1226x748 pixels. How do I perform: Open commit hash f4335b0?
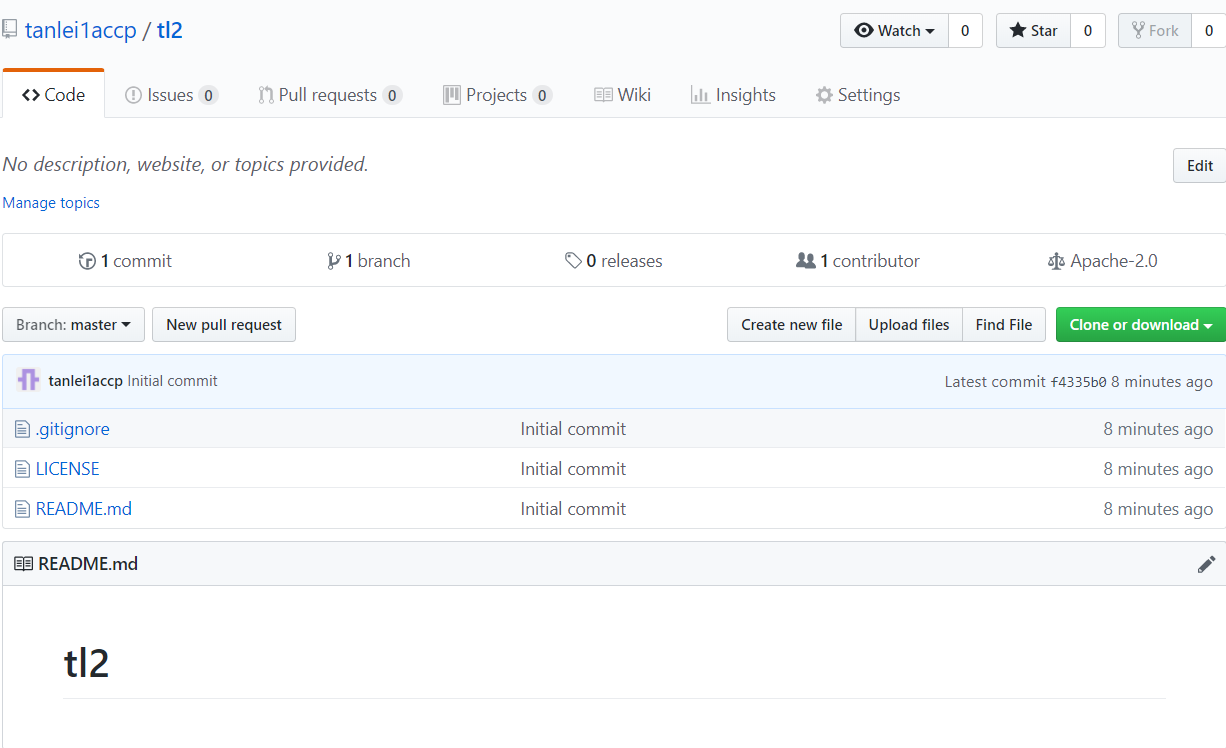click(1078, 382)
